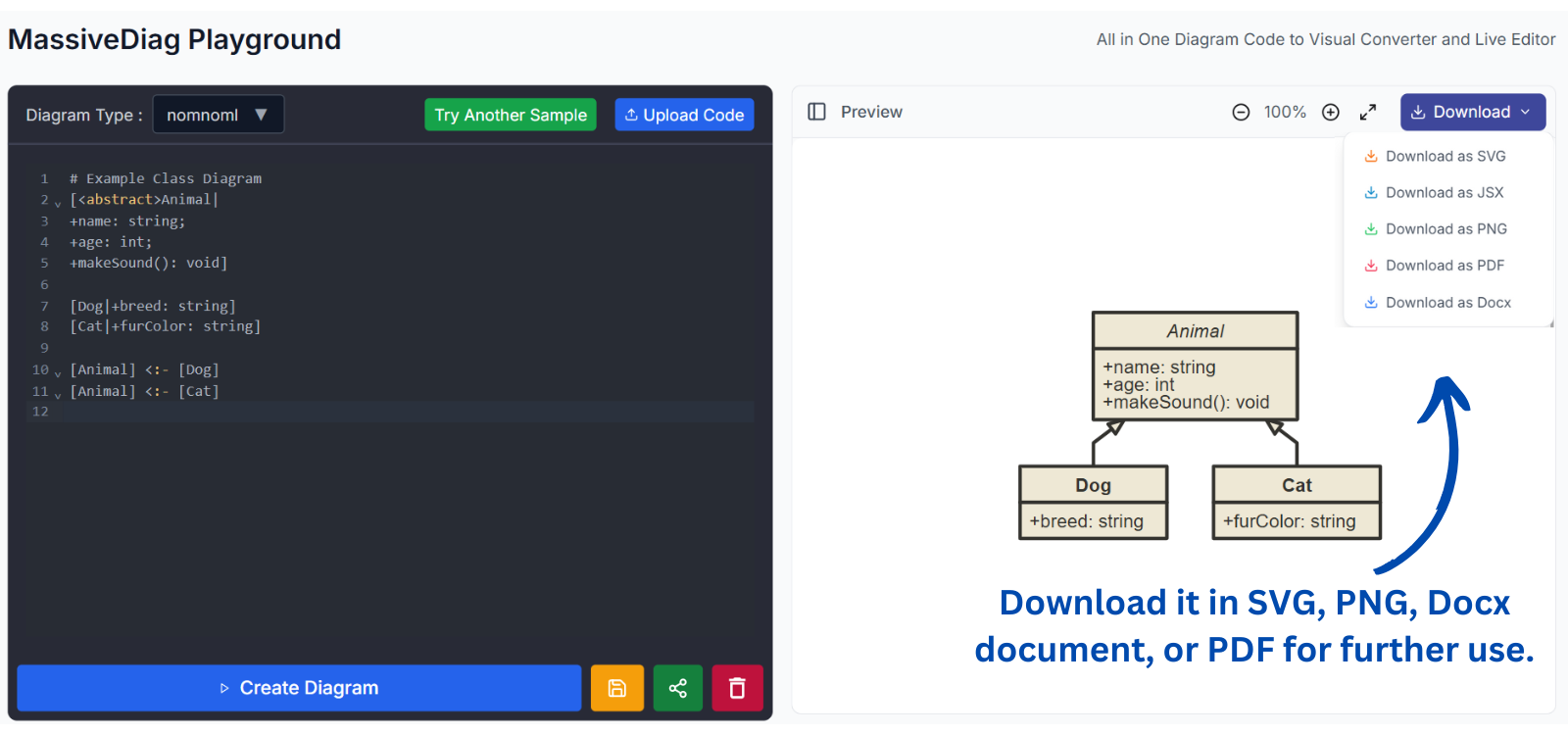Viewport: 1568px width, 735px height.
Task: Open the Diagram Type nomnoml dropdown
Action: tap(219, 115)
